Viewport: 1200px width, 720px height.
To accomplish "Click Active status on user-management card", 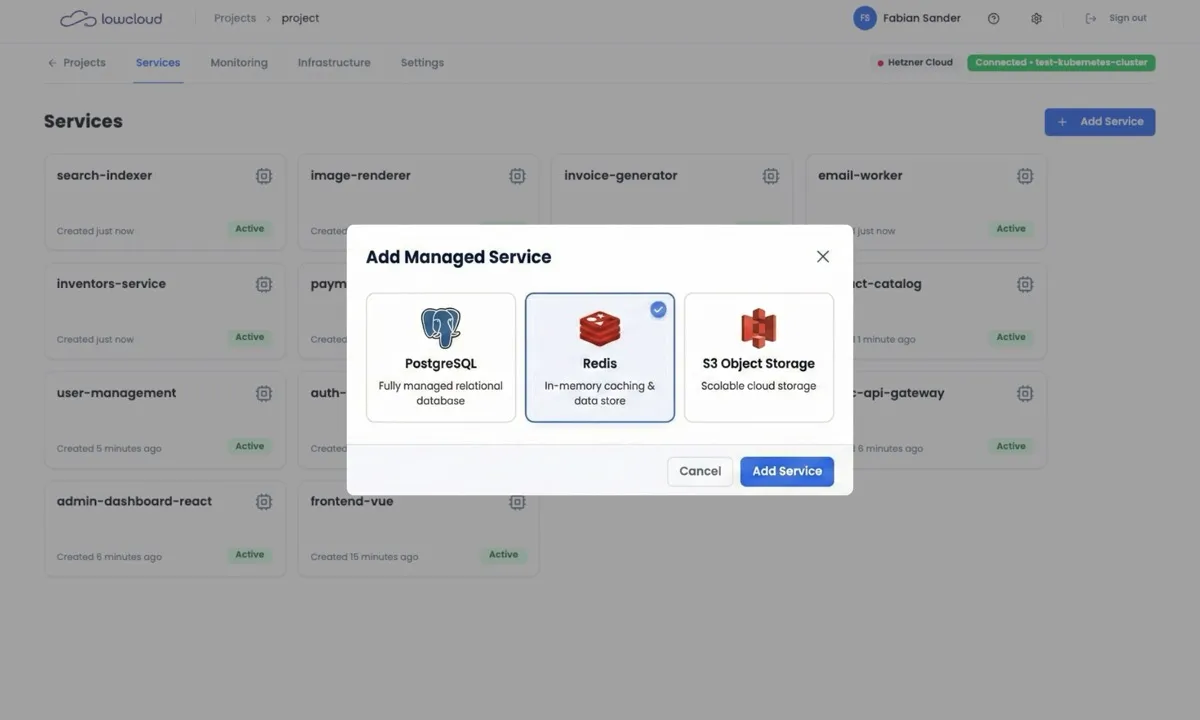I will tap(250, 446).
